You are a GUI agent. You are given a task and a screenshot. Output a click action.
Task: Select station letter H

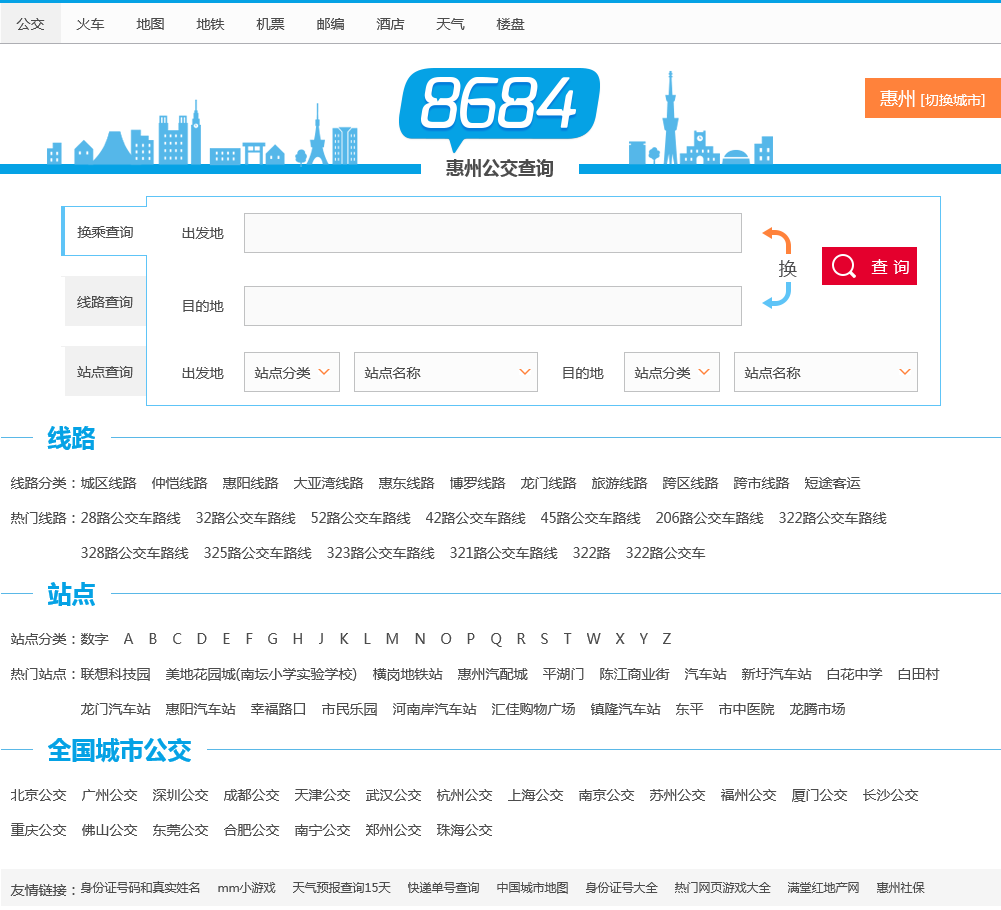[x=297, y=639]
